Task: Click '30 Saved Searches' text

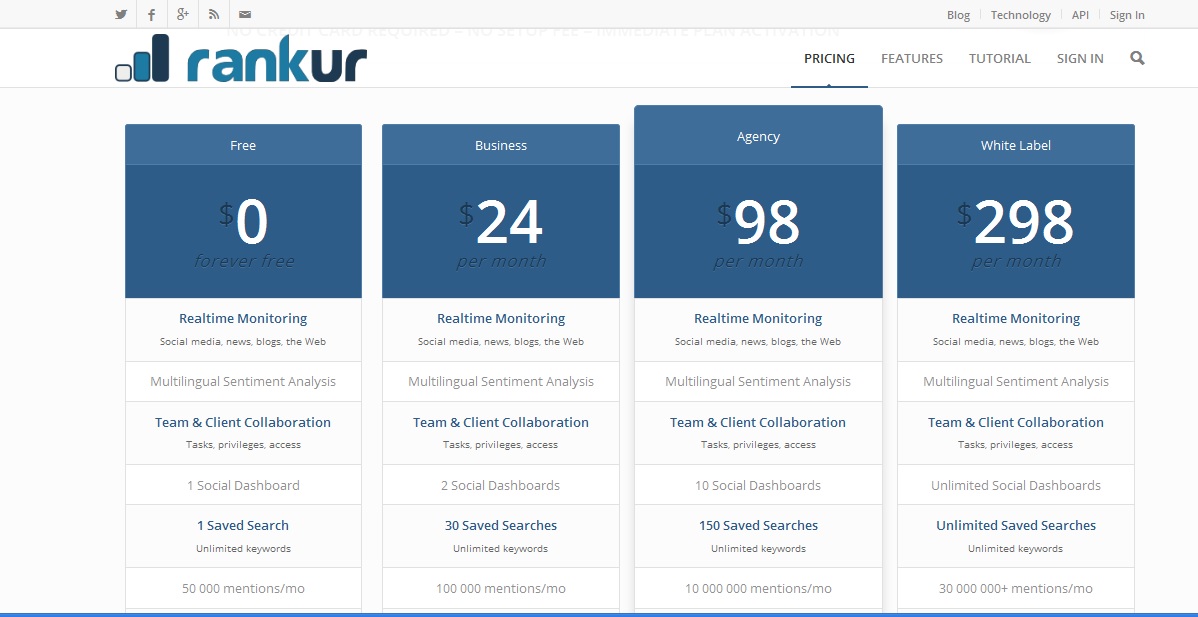Action: [x=501, y=525]
